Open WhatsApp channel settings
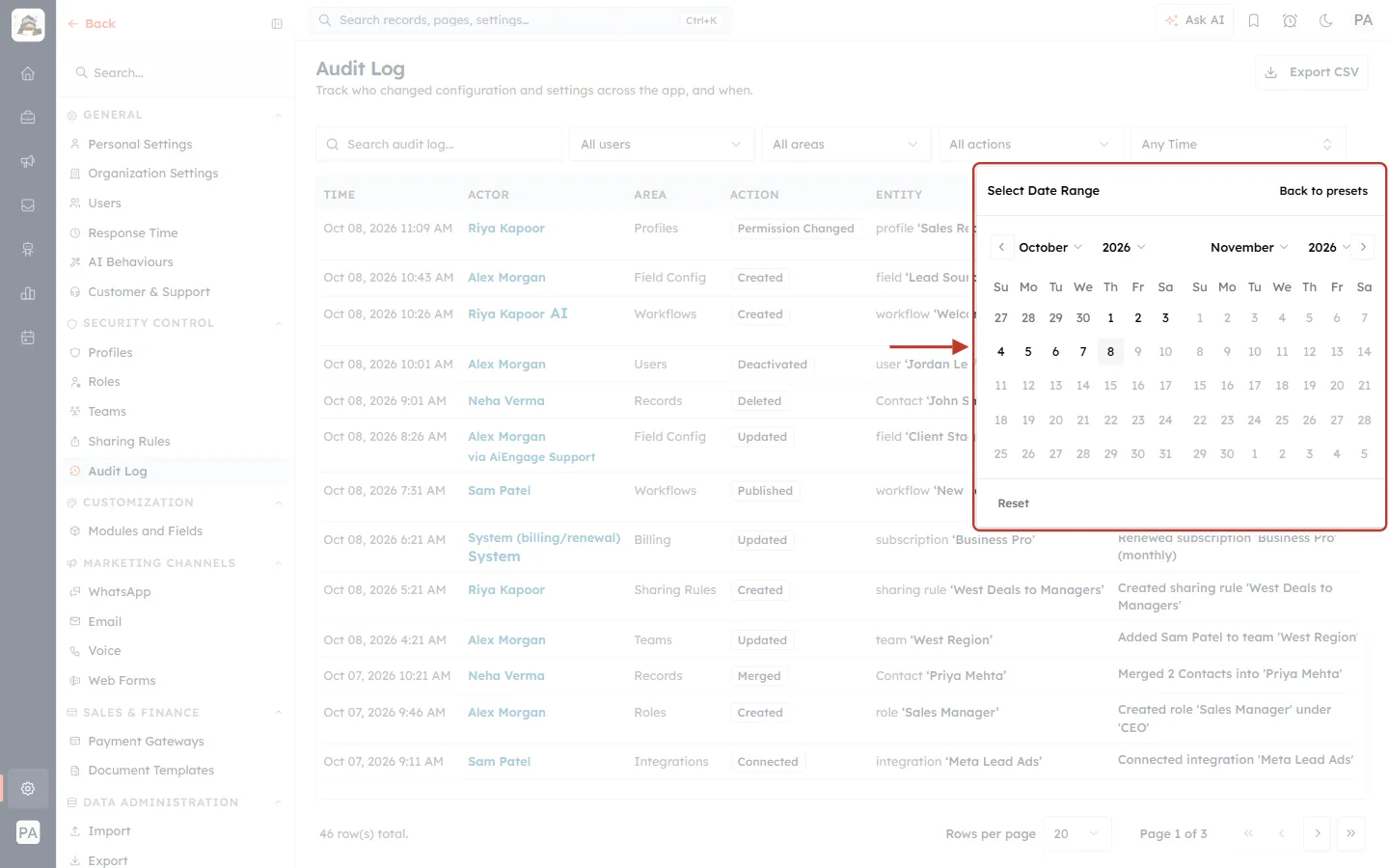 tap(119, 592)
